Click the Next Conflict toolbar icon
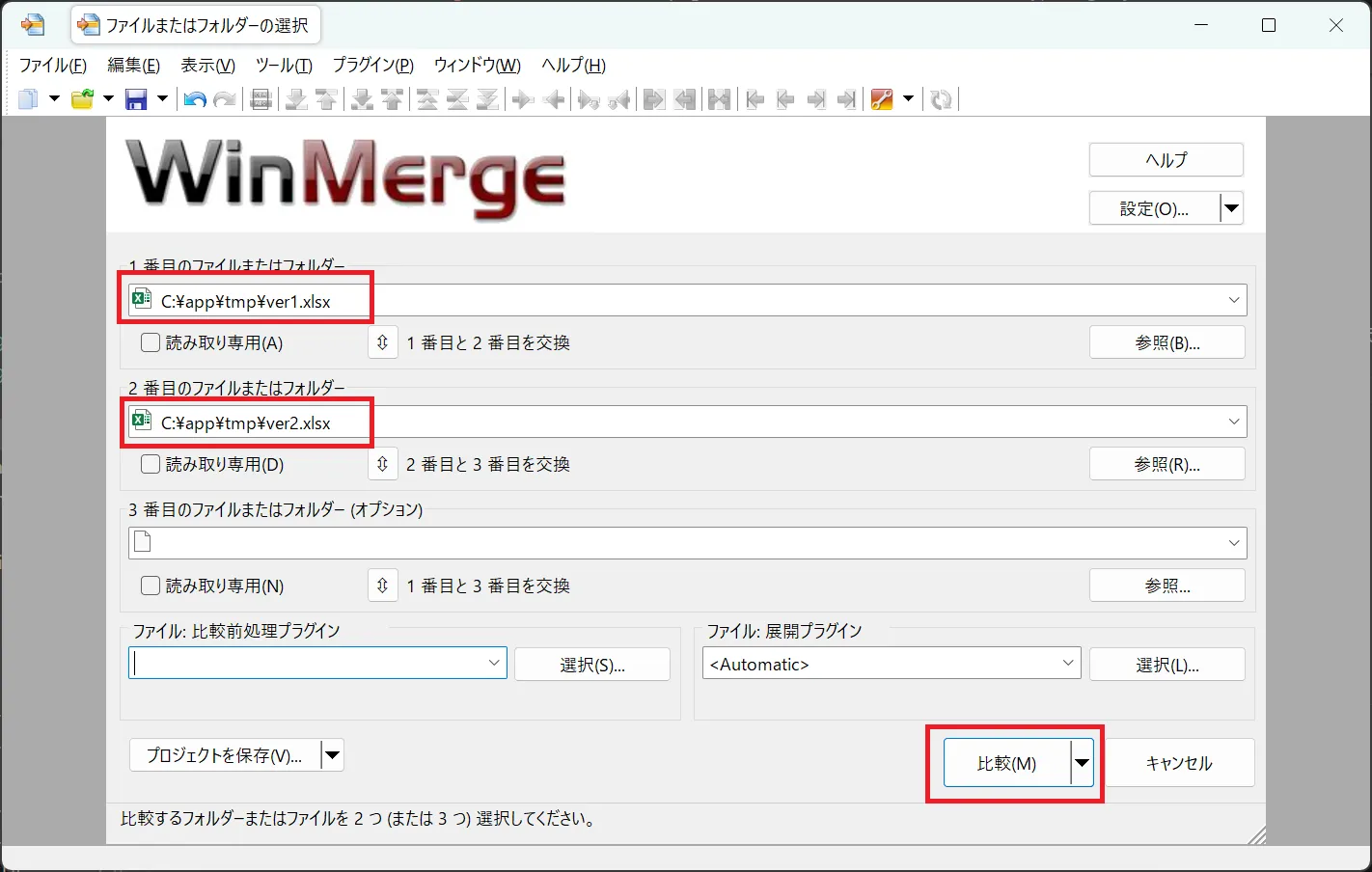 click(362, 98)
